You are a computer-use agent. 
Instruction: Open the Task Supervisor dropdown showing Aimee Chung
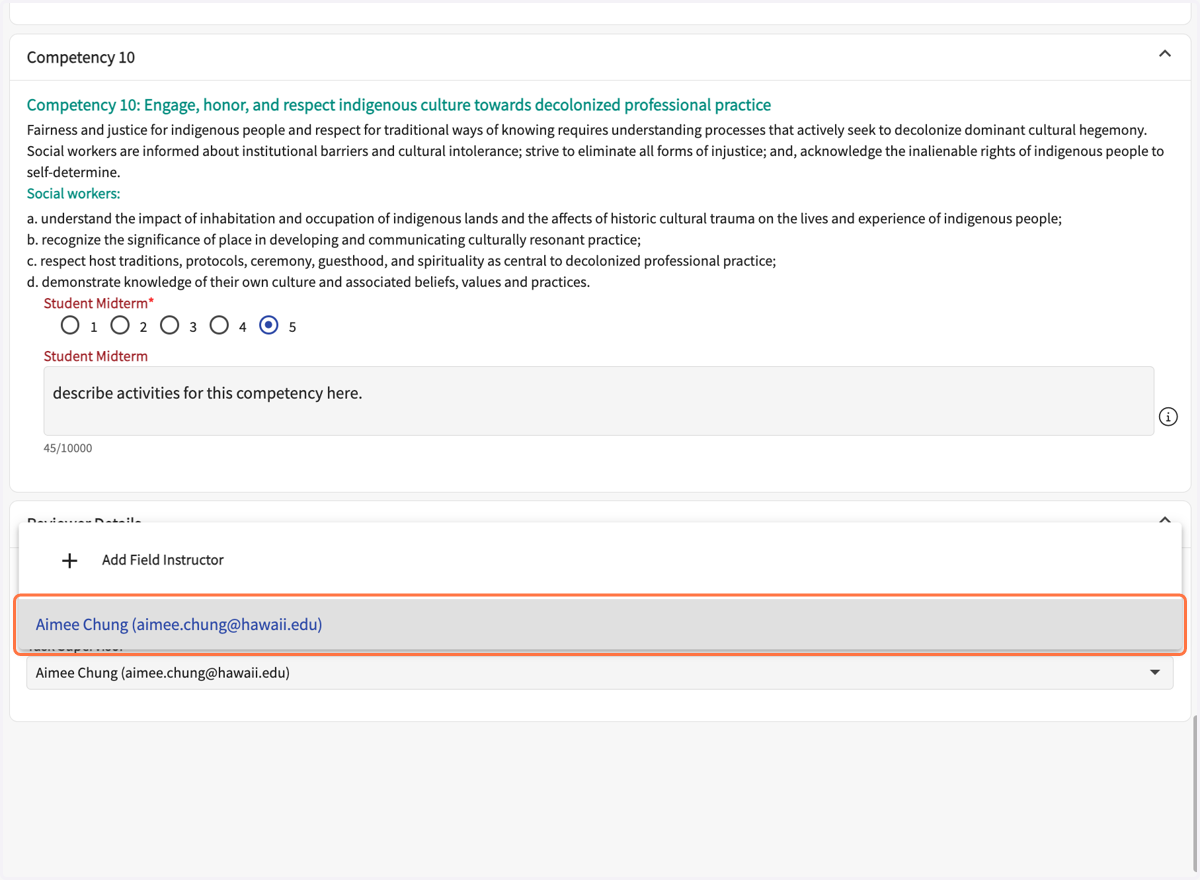click(x=600, y=673)
